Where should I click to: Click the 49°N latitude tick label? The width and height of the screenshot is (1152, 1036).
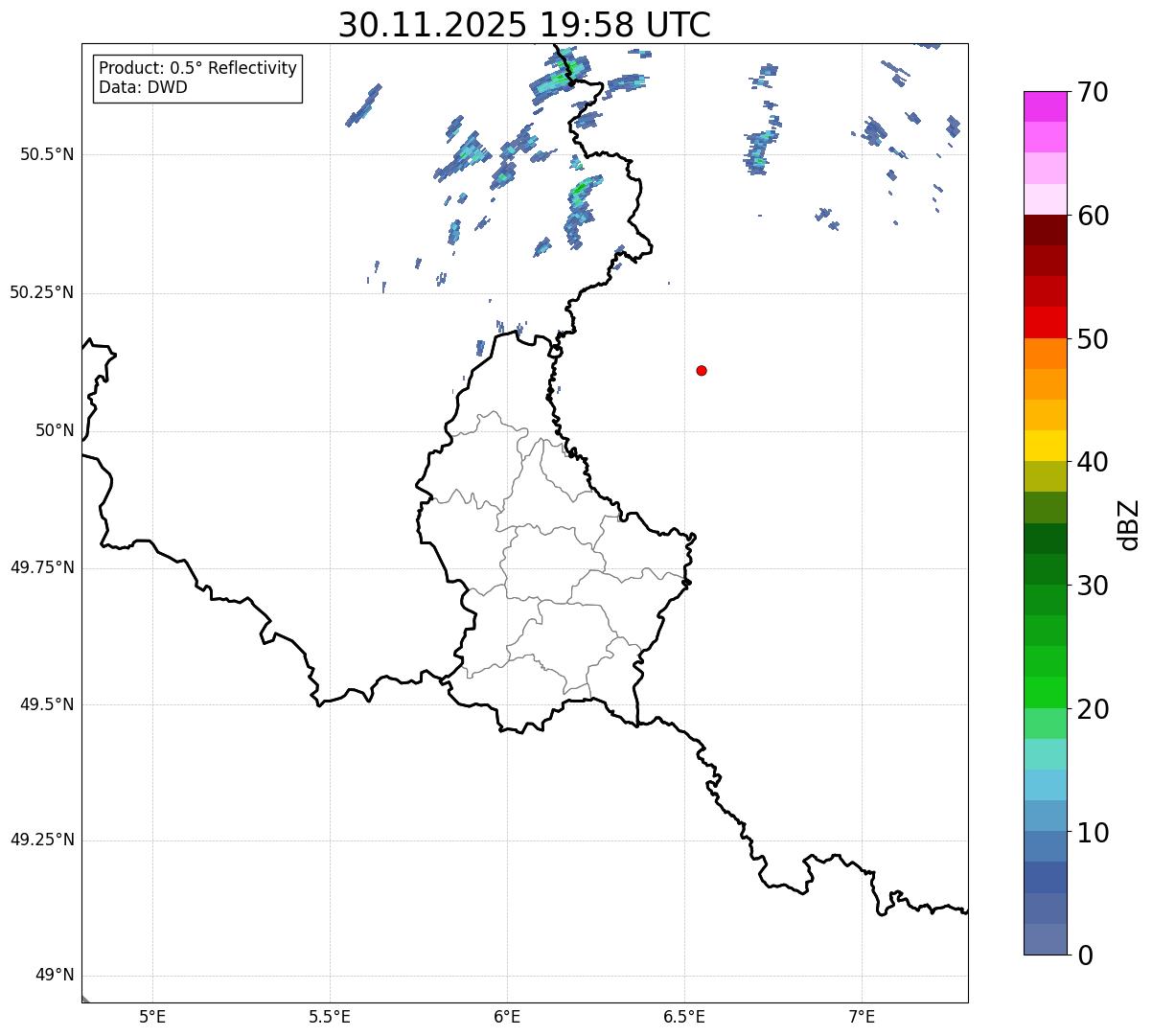tap(55, 976)
